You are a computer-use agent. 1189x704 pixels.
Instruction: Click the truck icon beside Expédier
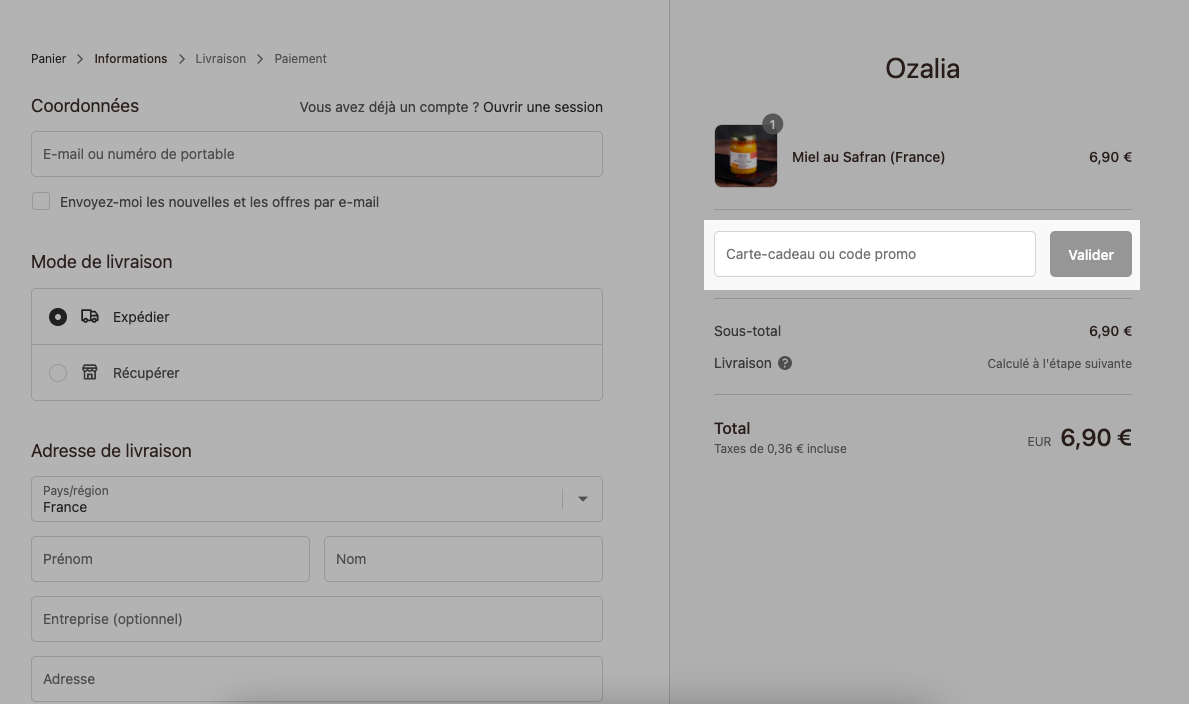[89, 316]
